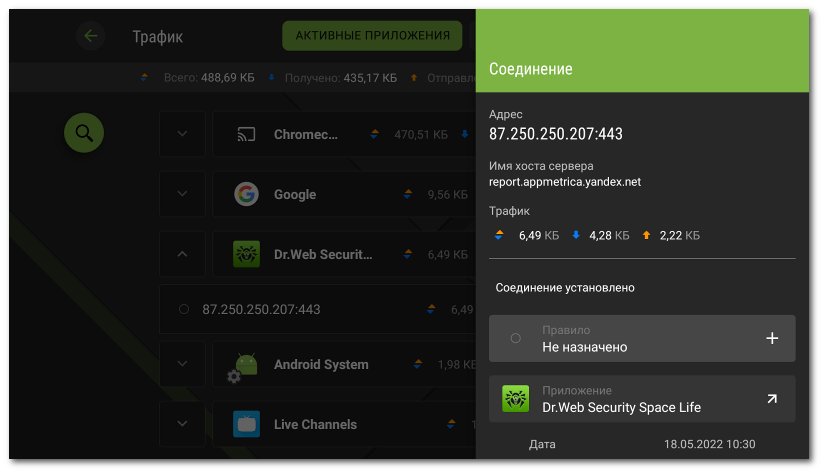Switch to the Активные приложения tab

pyautogui.click(x=372, y=36)
